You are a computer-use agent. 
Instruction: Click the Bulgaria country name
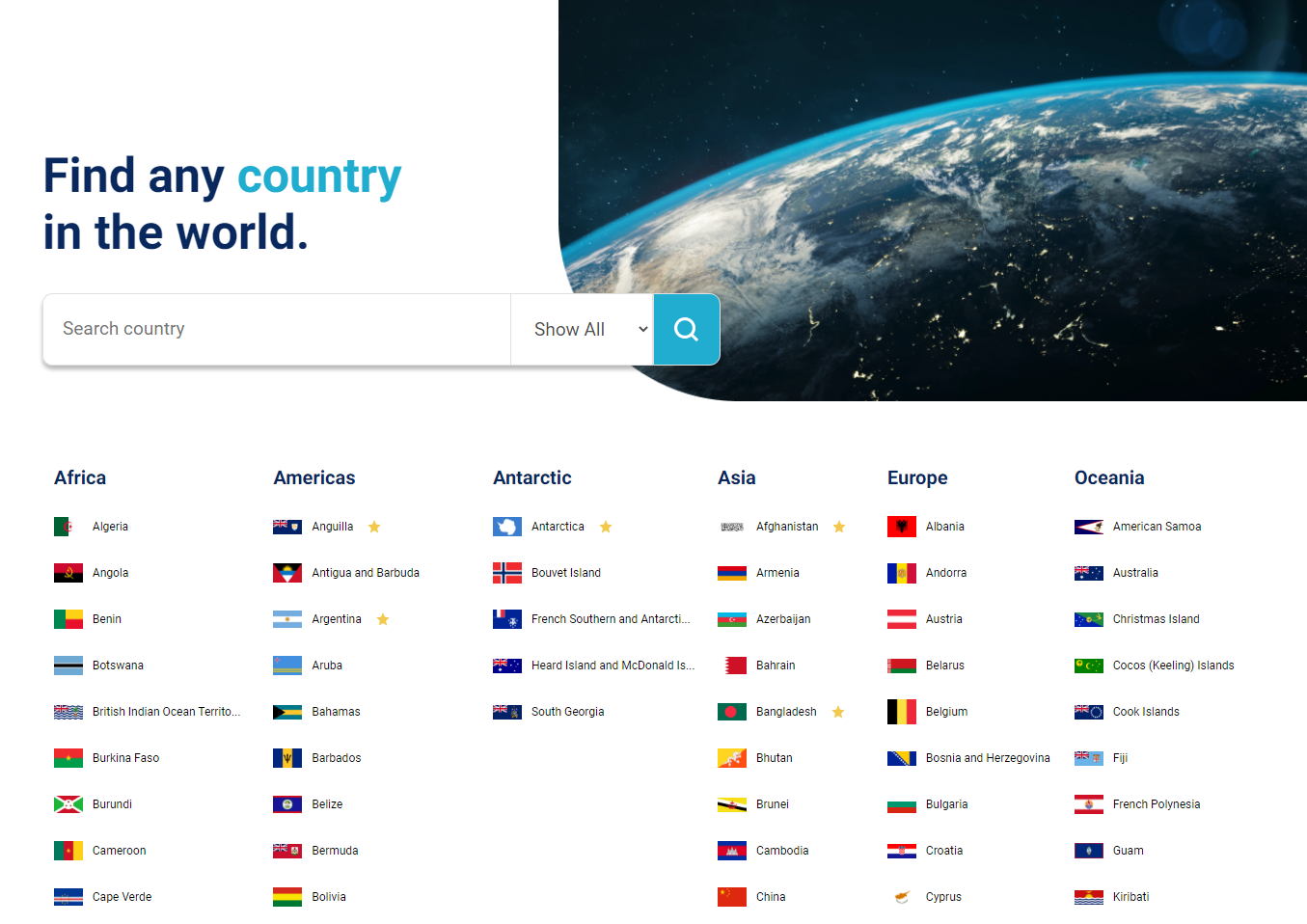click(x=947, y=804)
